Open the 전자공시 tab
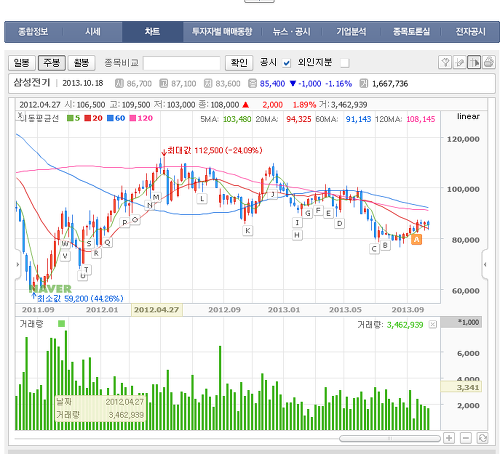 pyautogui.click(x=471, y=32)
